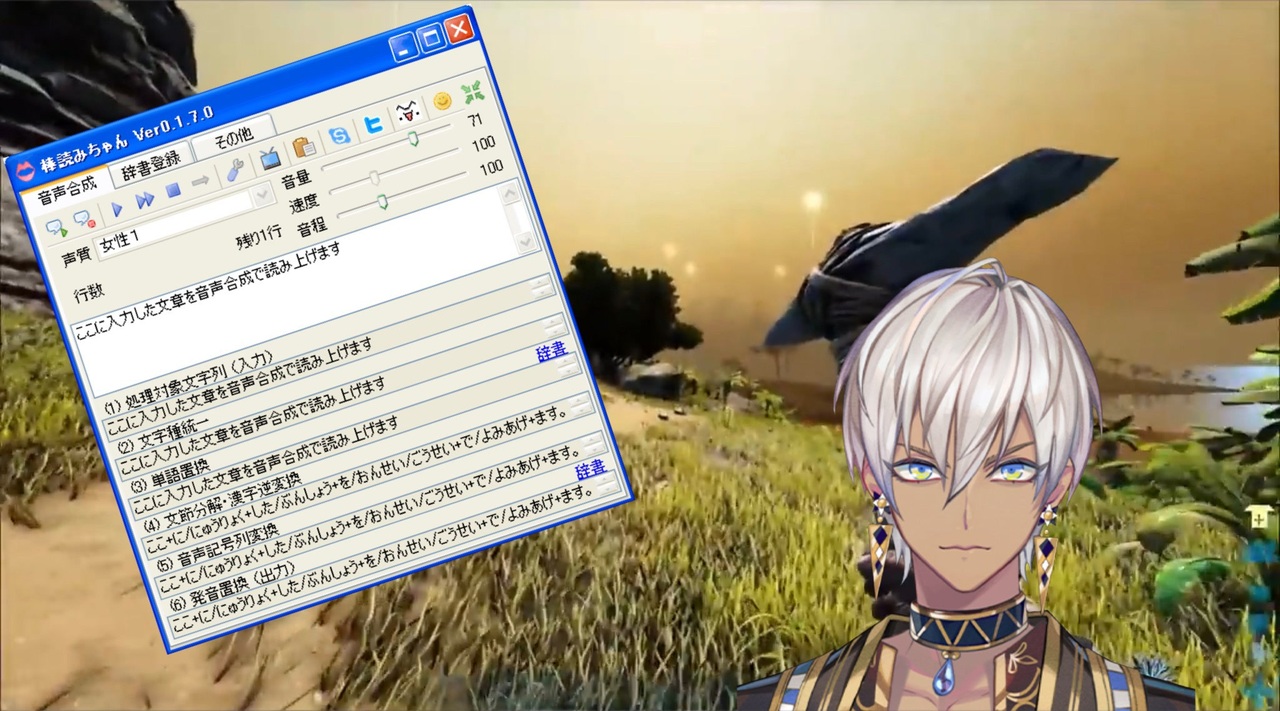The width and height of the screenshot is (1280, 711).
Task: Open the その他 tab
Action: (x=233, y=137)
